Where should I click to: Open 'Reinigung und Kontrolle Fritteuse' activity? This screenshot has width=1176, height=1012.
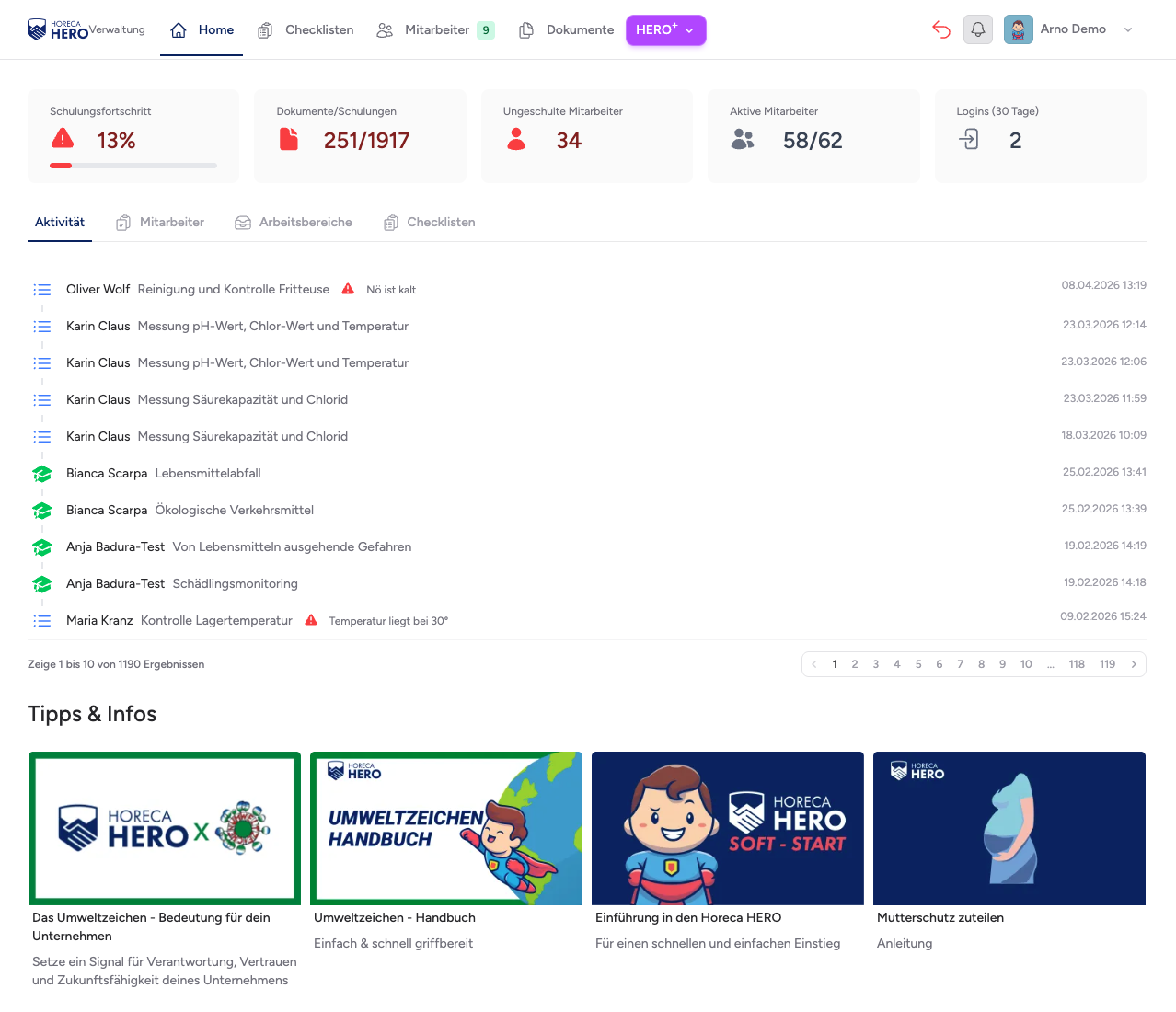234,289
